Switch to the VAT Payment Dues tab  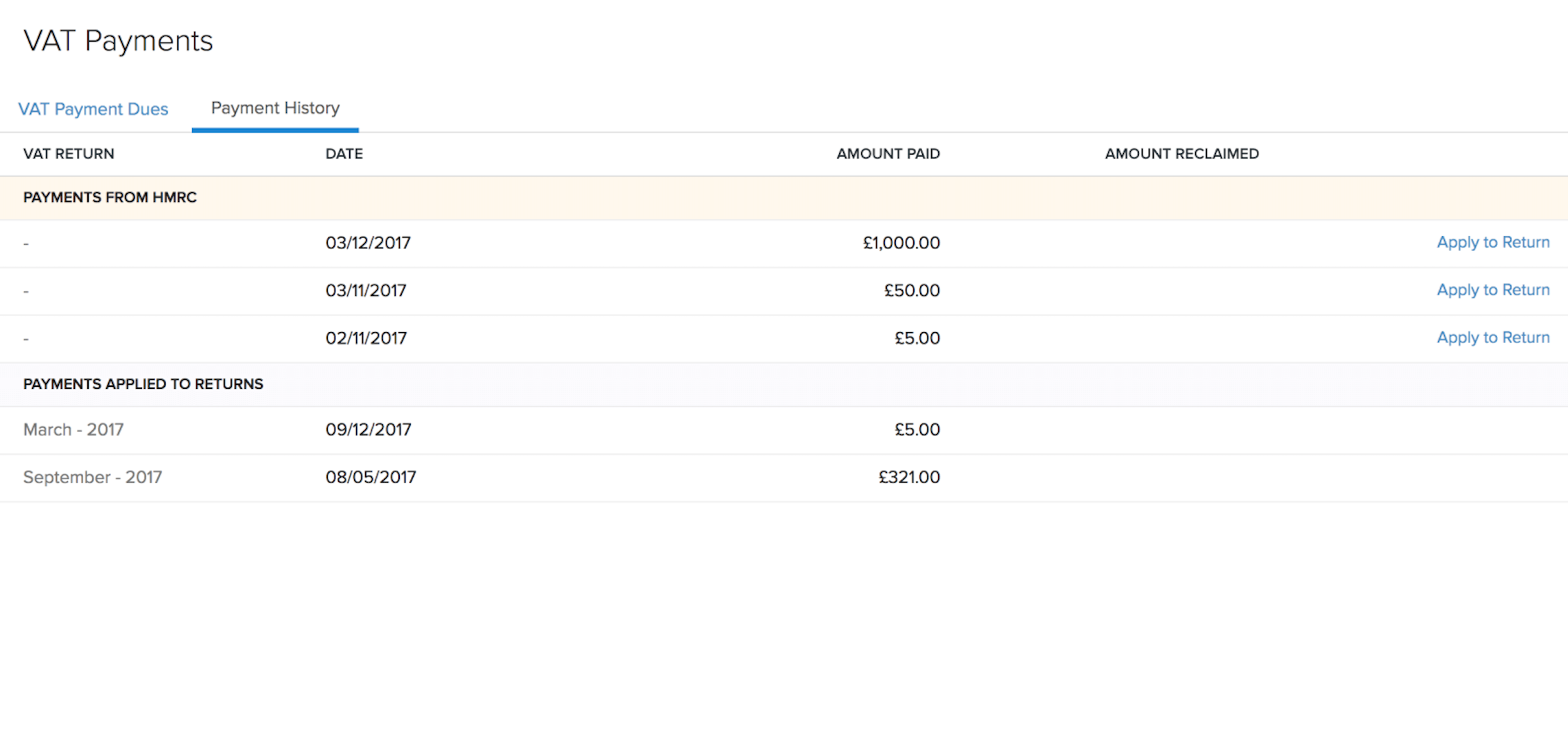coord(93,109)
